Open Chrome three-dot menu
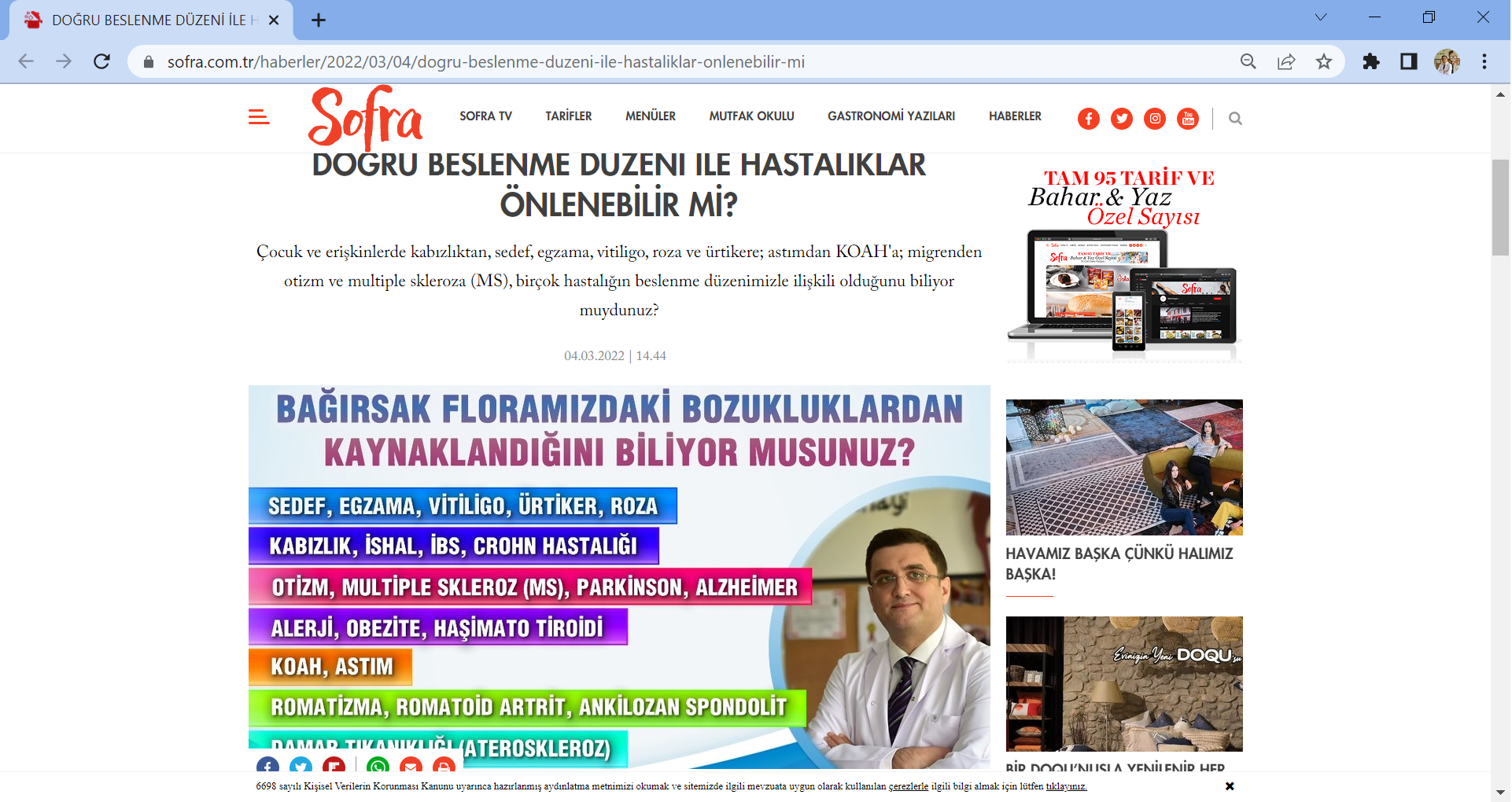Image resolution: width=1512 pixels, height=802 pixels. [1484, 61]
